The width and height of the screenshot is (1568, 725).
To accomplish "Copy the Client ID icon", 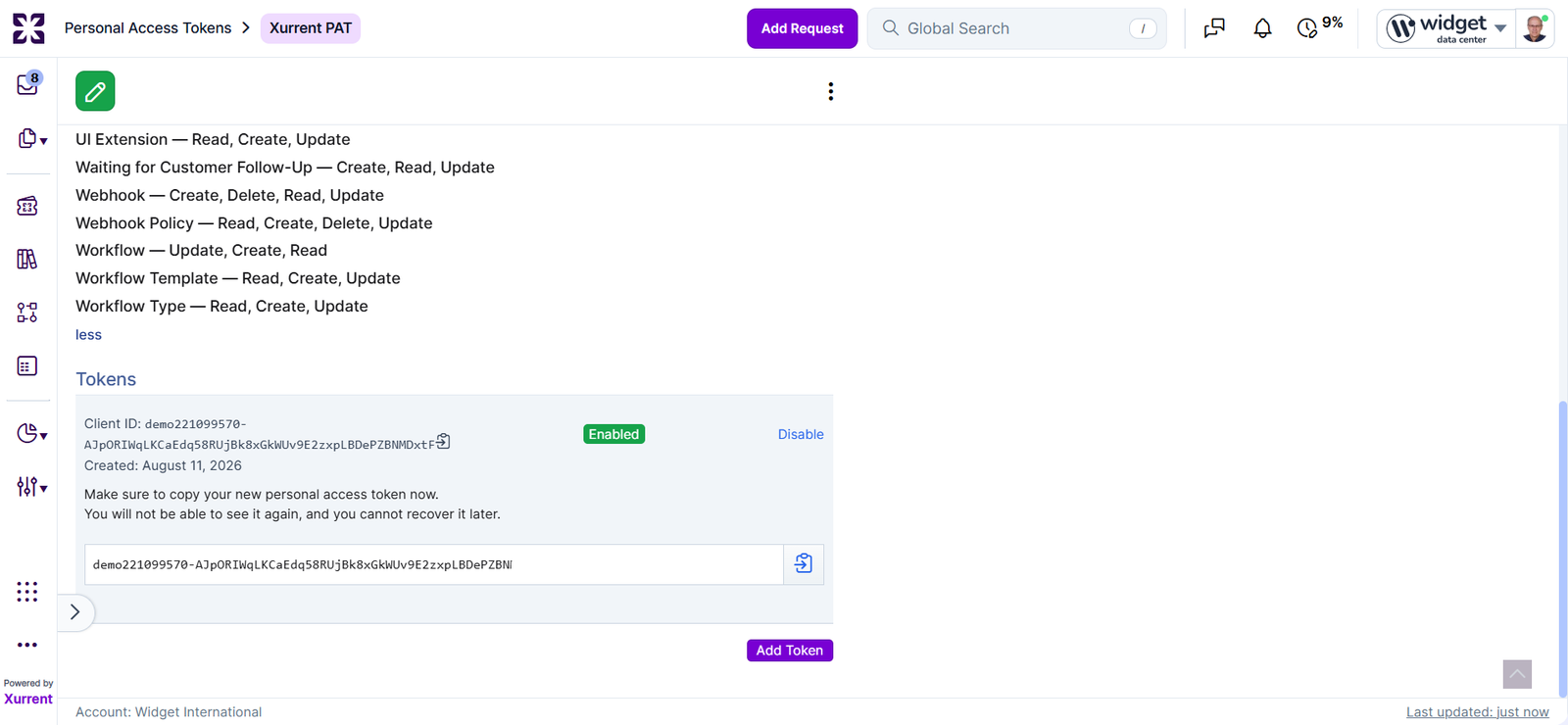I will point(443,442).
